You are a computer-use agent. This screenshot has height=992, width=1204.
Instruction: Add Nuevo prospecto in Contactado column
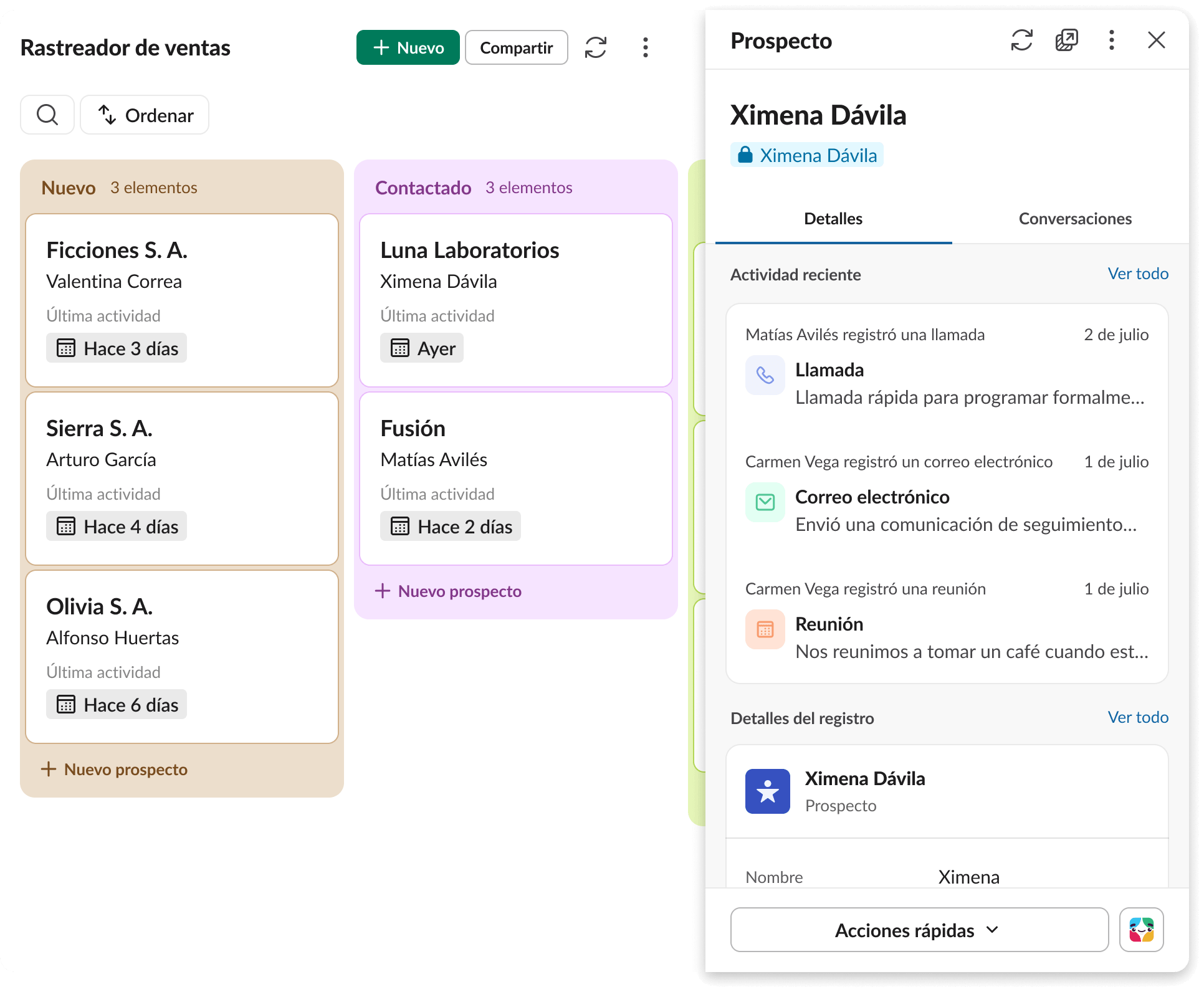449,591
